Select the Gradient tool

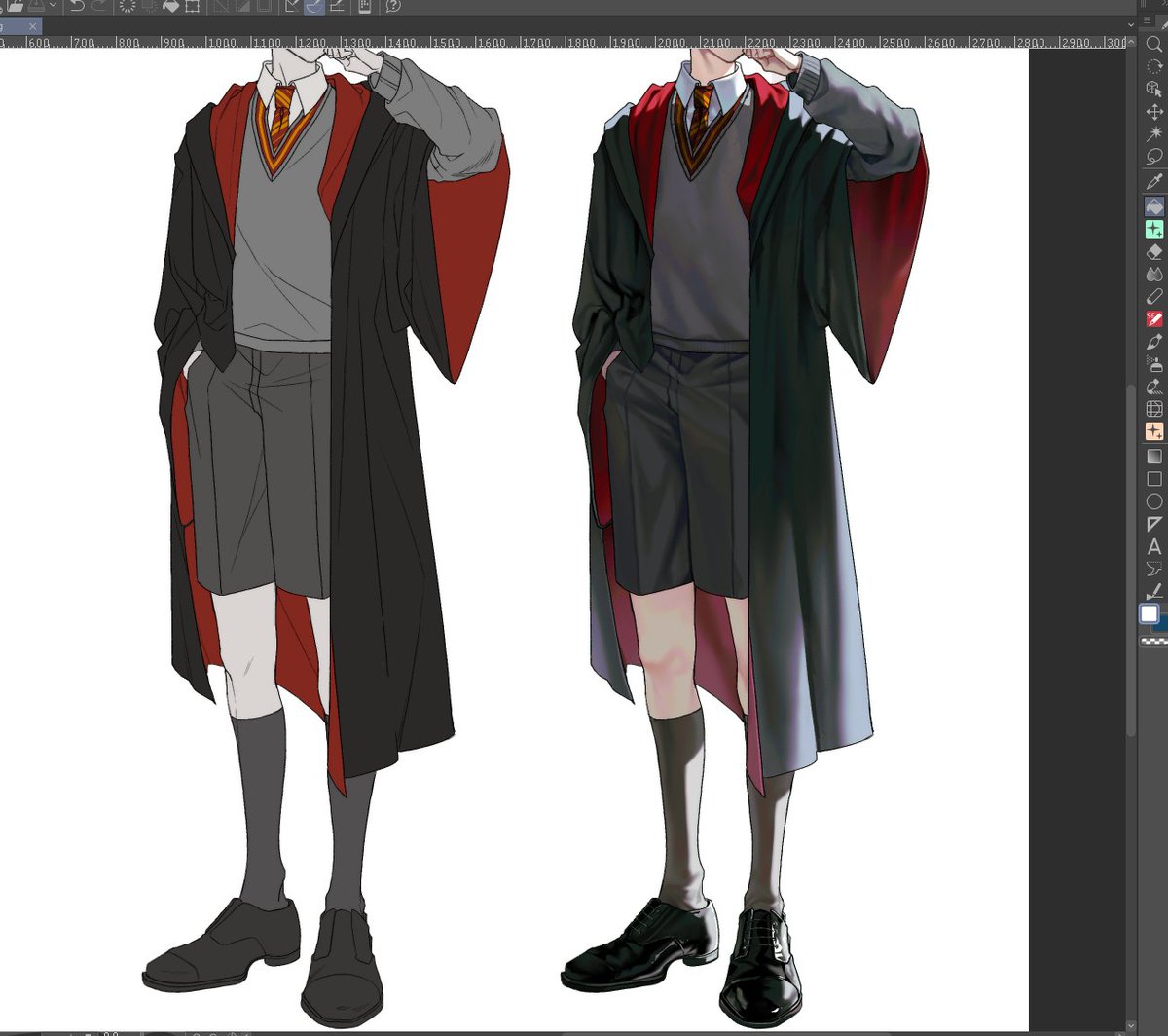point(1154,456)
